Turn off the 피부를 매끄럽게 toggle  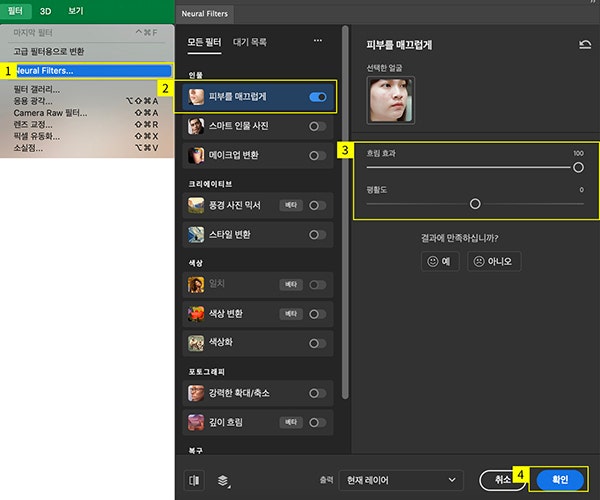(318, 97)
